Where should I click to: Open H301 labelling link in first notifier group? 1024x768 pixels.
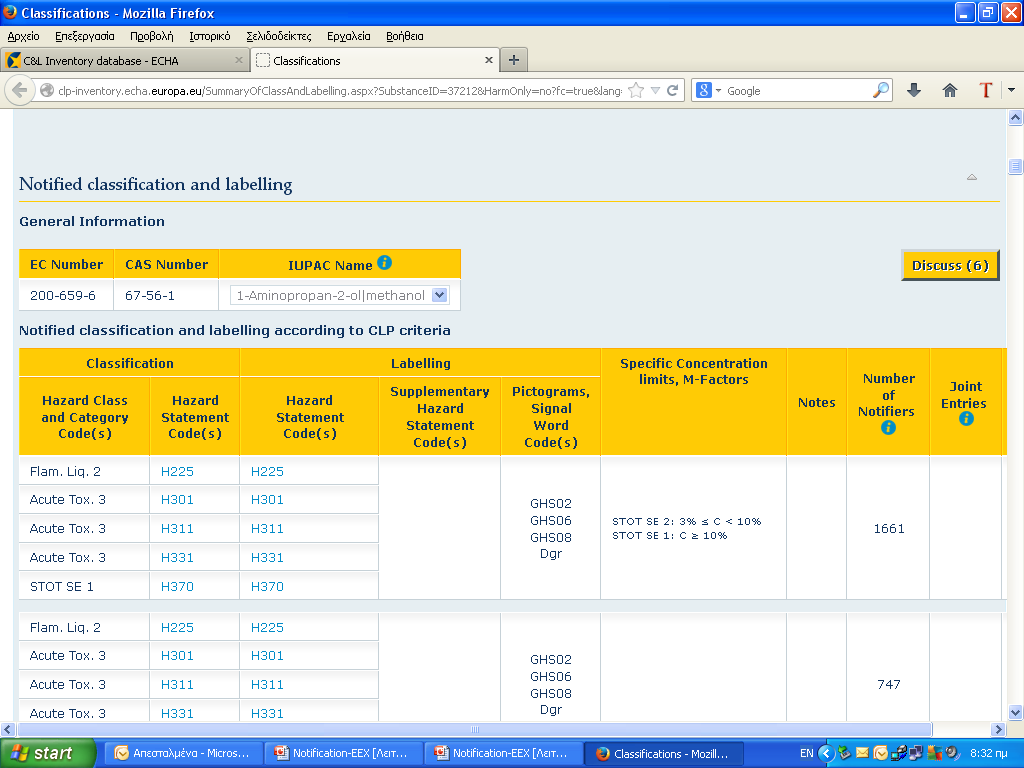pyautogui.click(x=267, y=500)
